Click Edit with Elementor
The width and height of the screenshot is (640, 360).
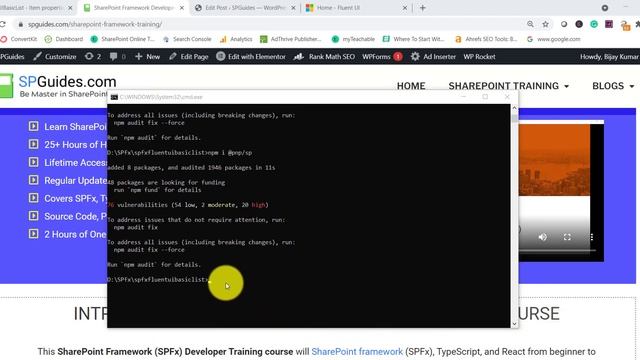(251, 57)
